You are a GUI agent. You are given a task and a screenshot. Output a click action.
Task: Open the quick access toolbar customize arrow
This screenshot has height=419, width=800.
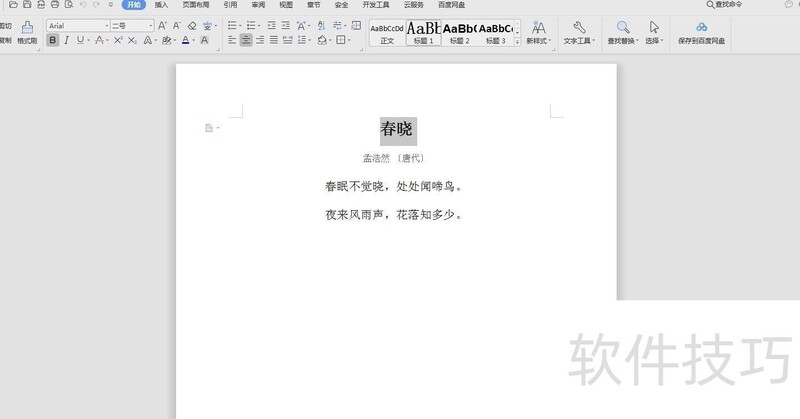111,5
